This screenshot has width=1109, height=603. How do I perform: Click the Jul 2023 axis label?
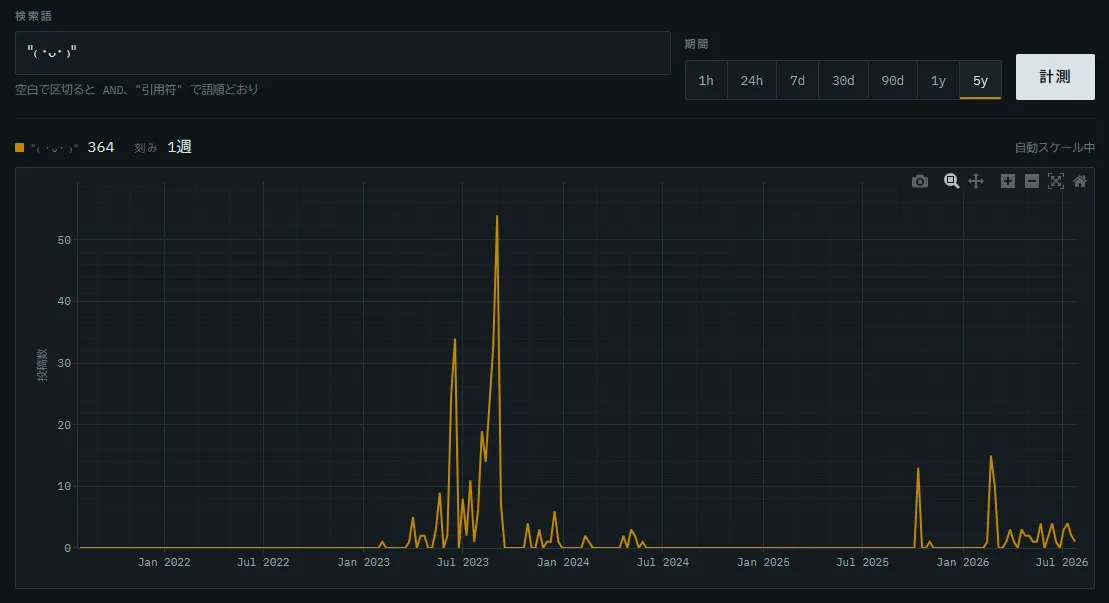(x=463, y=562)
